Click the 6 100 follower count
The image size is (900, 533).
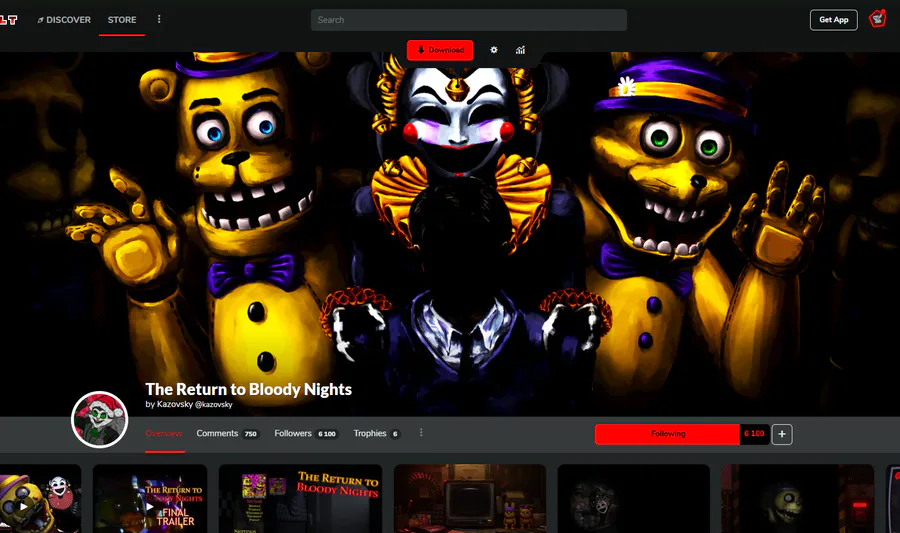(754, 434)
